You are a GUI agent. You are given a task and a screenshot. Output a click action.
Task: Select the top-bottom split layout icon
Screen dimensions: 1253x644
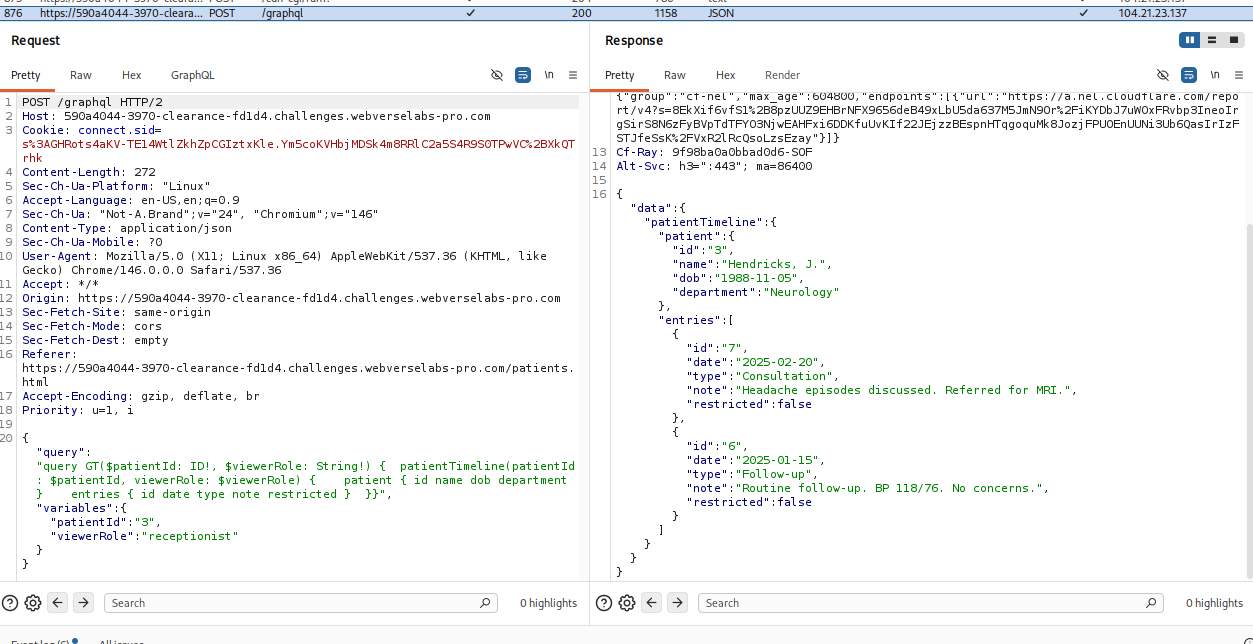(1211, 40)
